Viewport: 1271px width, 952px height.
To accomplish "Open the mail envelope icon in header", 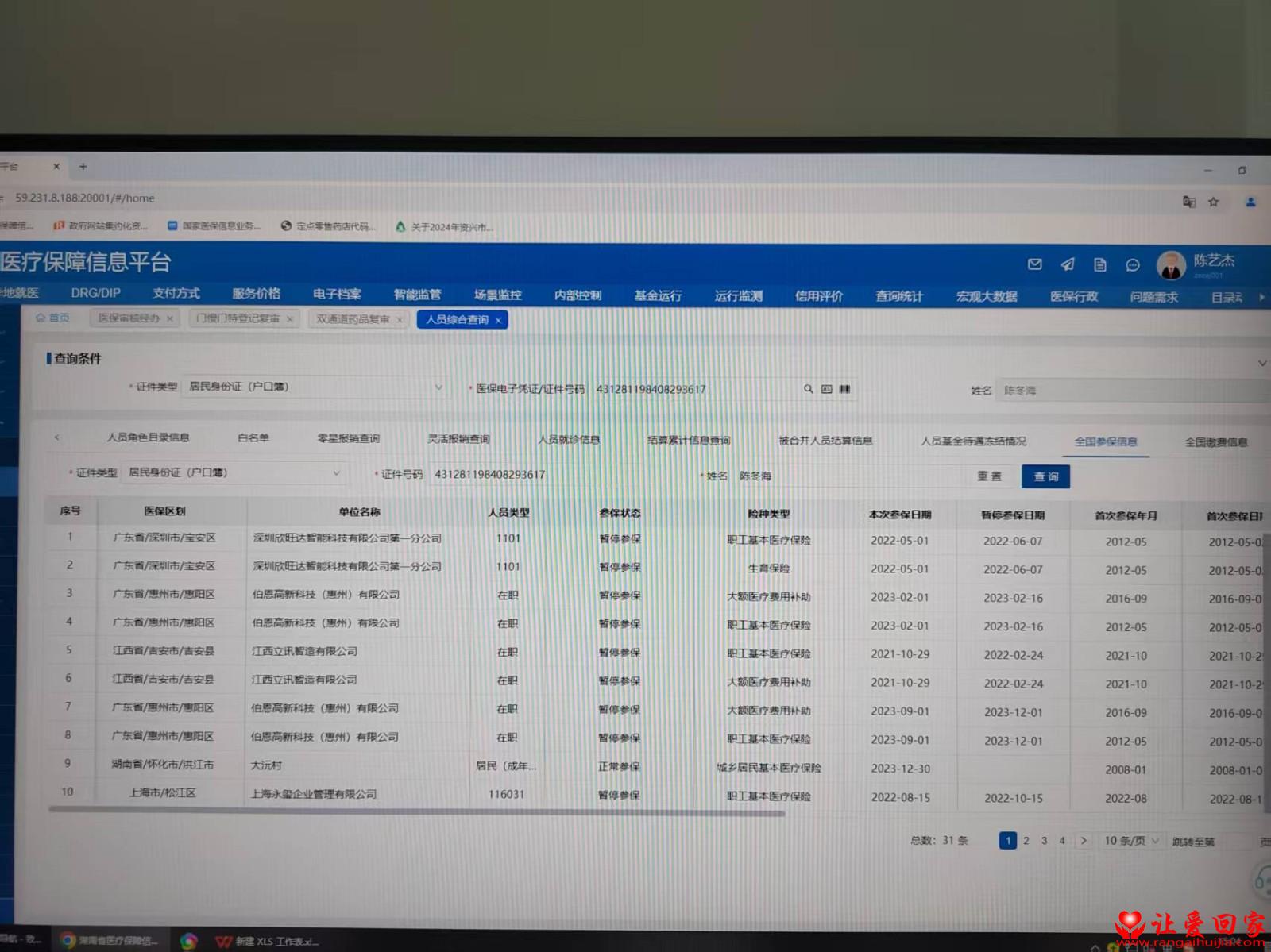I will tap(1034, 264).
